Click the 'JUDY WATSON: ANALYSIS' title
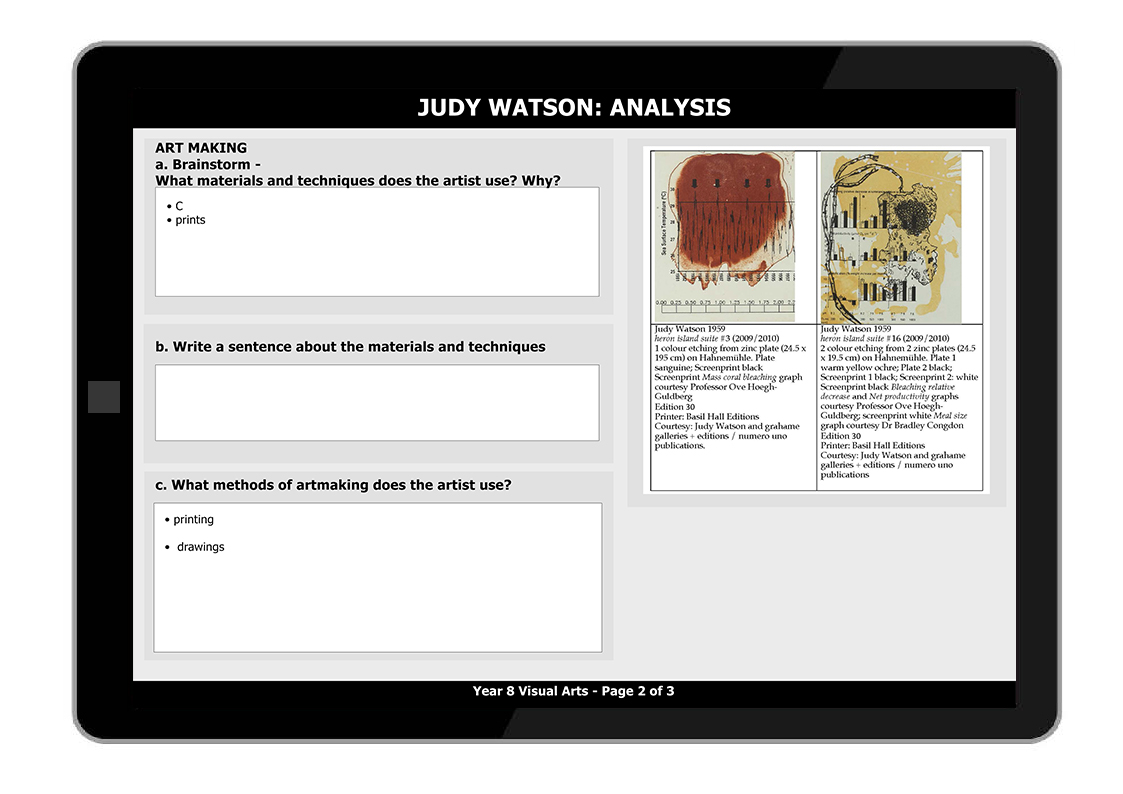This screenshot has height=794, width=1123. point(574,107)
